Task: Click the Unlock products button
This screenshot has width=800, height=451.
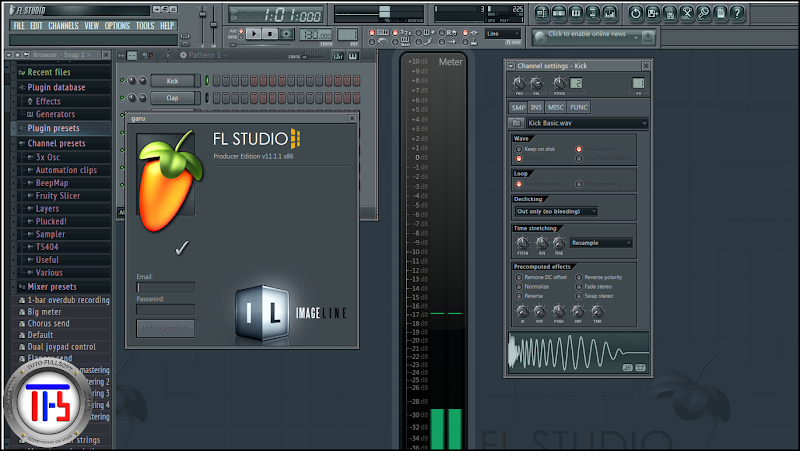Action: point(165,328)
